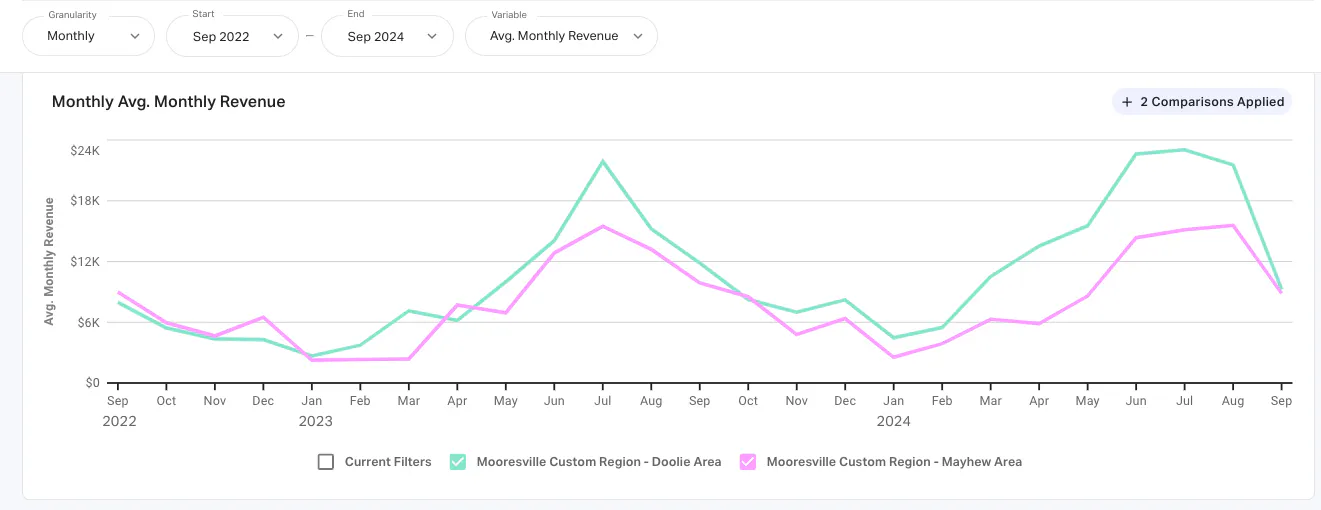Click the Avg. Monthly Revenue vertical axis title
Image resolution: width=1321 pixels, height=510 pixels.
click(x=49, y=261)
